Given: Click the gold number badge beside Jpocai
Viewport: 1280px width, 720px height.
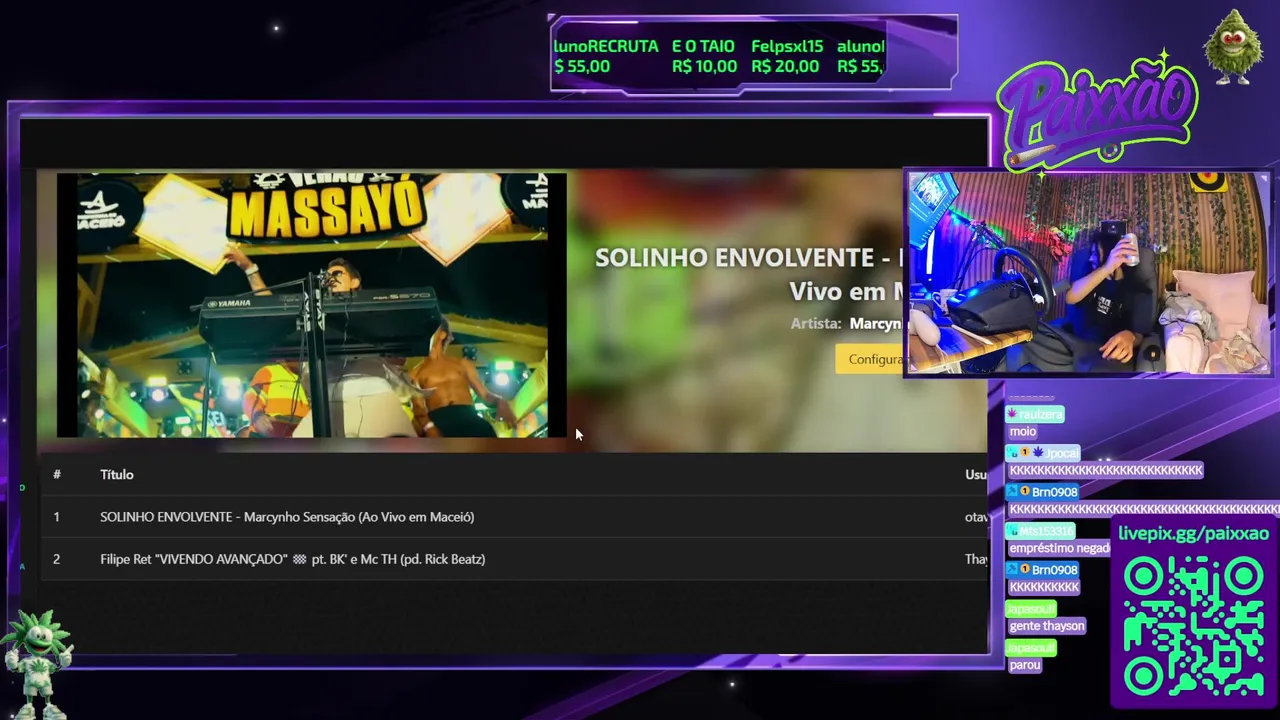Looking at the screenshot, I should [x=1025, y=453].
